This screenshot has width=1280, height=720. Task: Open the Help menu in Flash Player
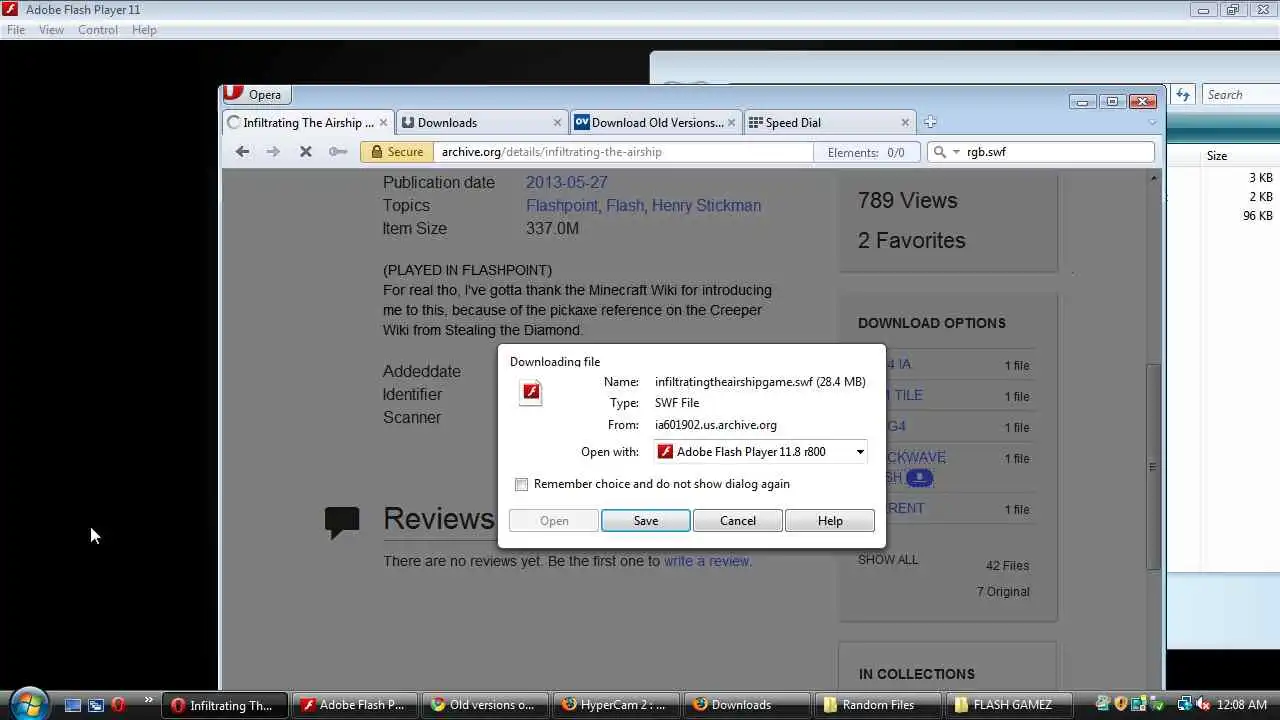click(x=144, y=30)
